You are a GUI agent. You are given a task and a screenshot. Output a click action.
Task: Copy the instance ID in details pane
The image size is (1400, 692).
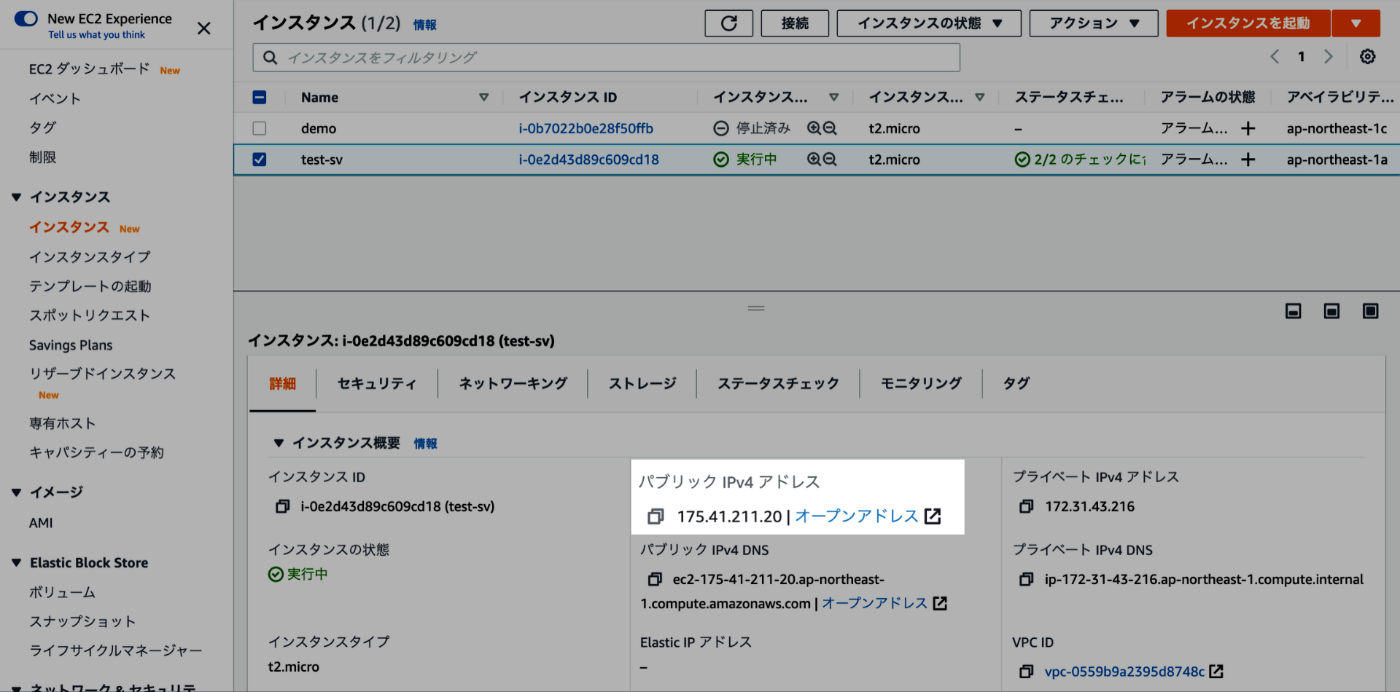point(283,506)
